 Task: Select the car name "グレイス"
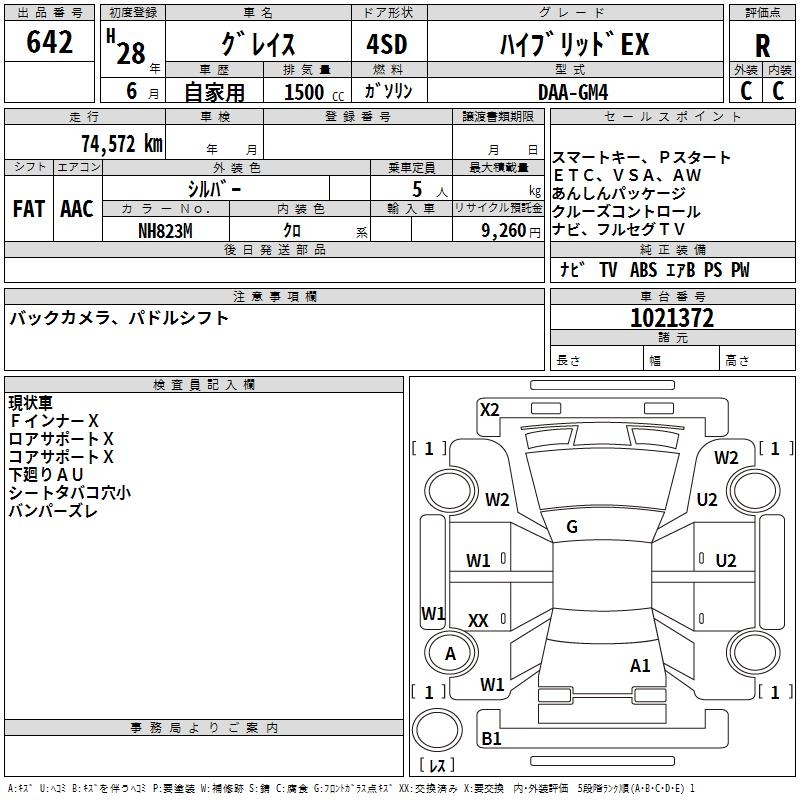pyautogui.click(x=258, y=45)
